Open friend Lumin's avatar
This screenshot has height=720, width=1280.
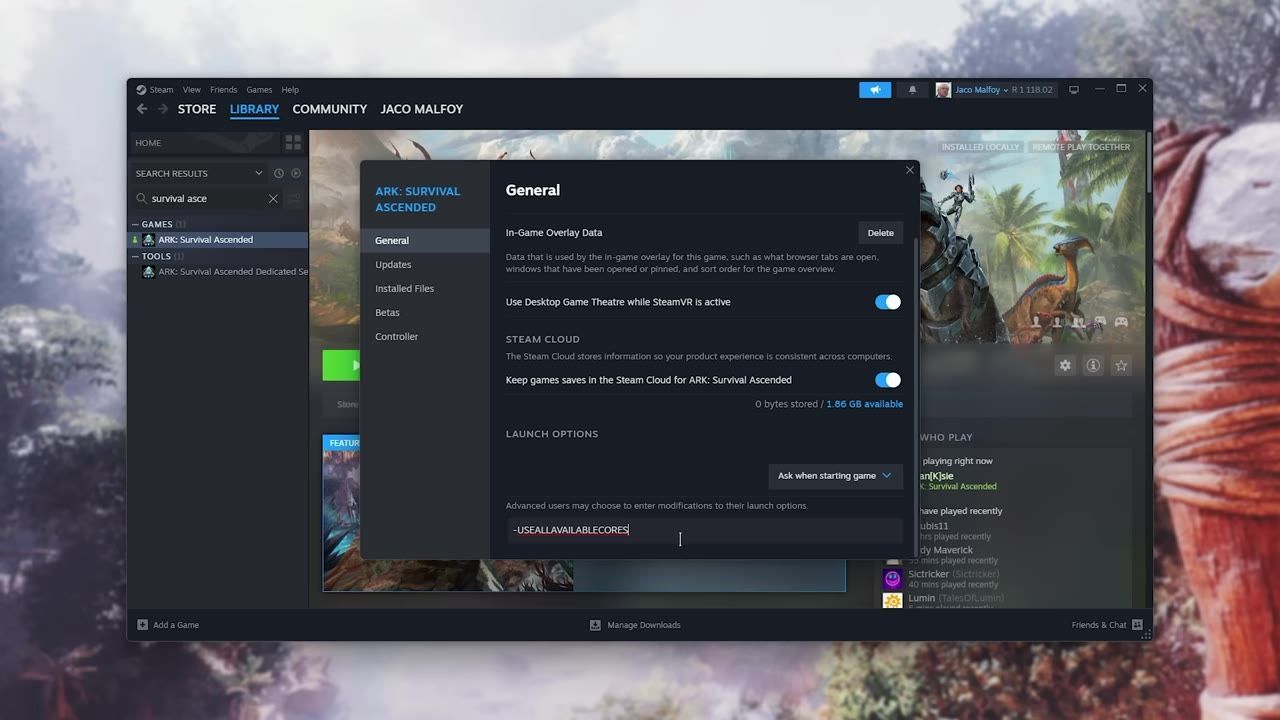click(x=892, y=601)
